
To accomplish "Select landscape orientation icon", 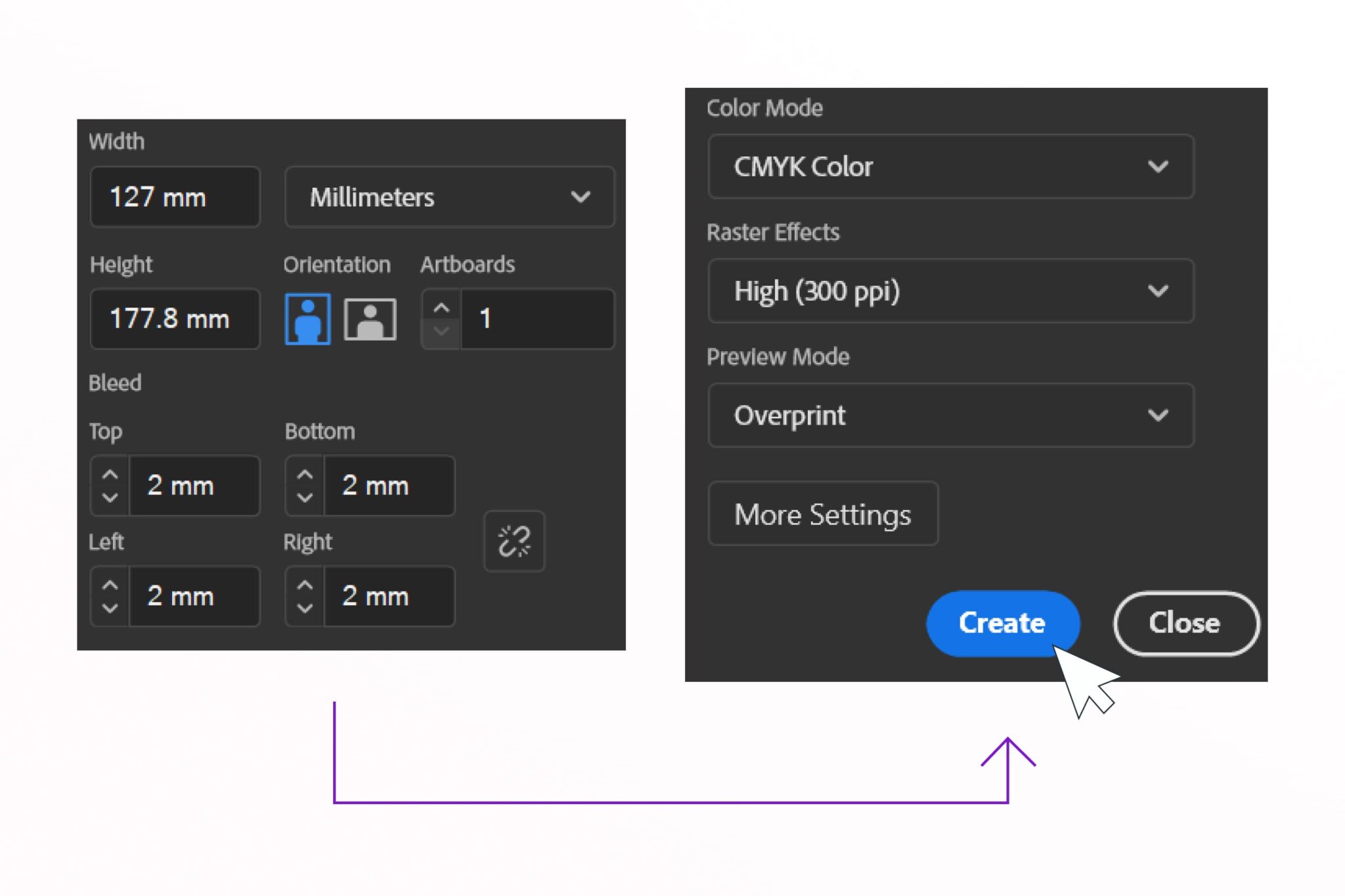I will 370,319.
